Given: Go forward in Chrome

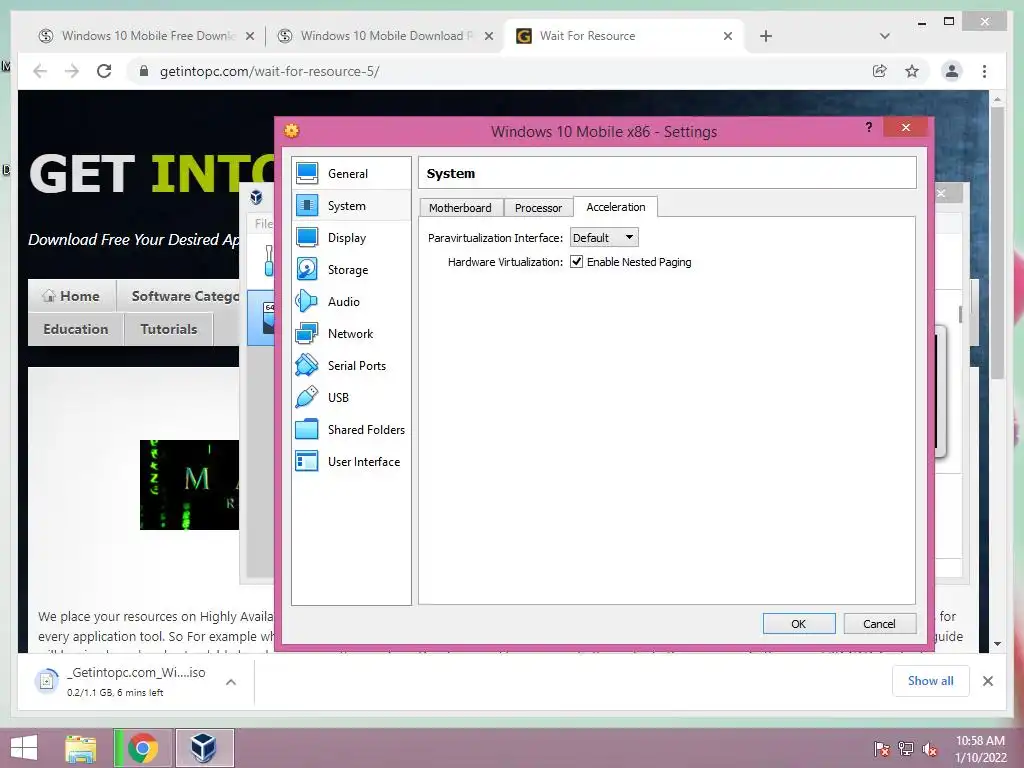Looking at the screenshot, I should (x=72, y=71).
